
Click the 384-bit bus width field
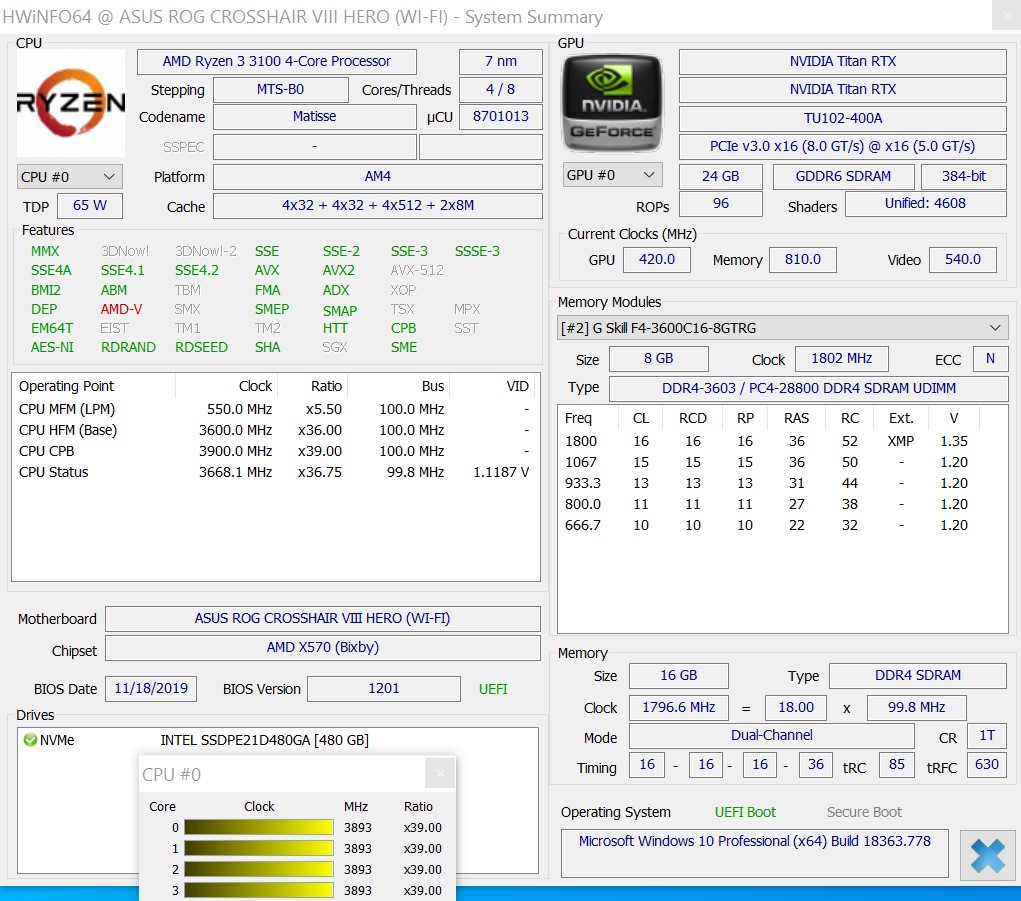pyautogui.click(x=964, y=176)
